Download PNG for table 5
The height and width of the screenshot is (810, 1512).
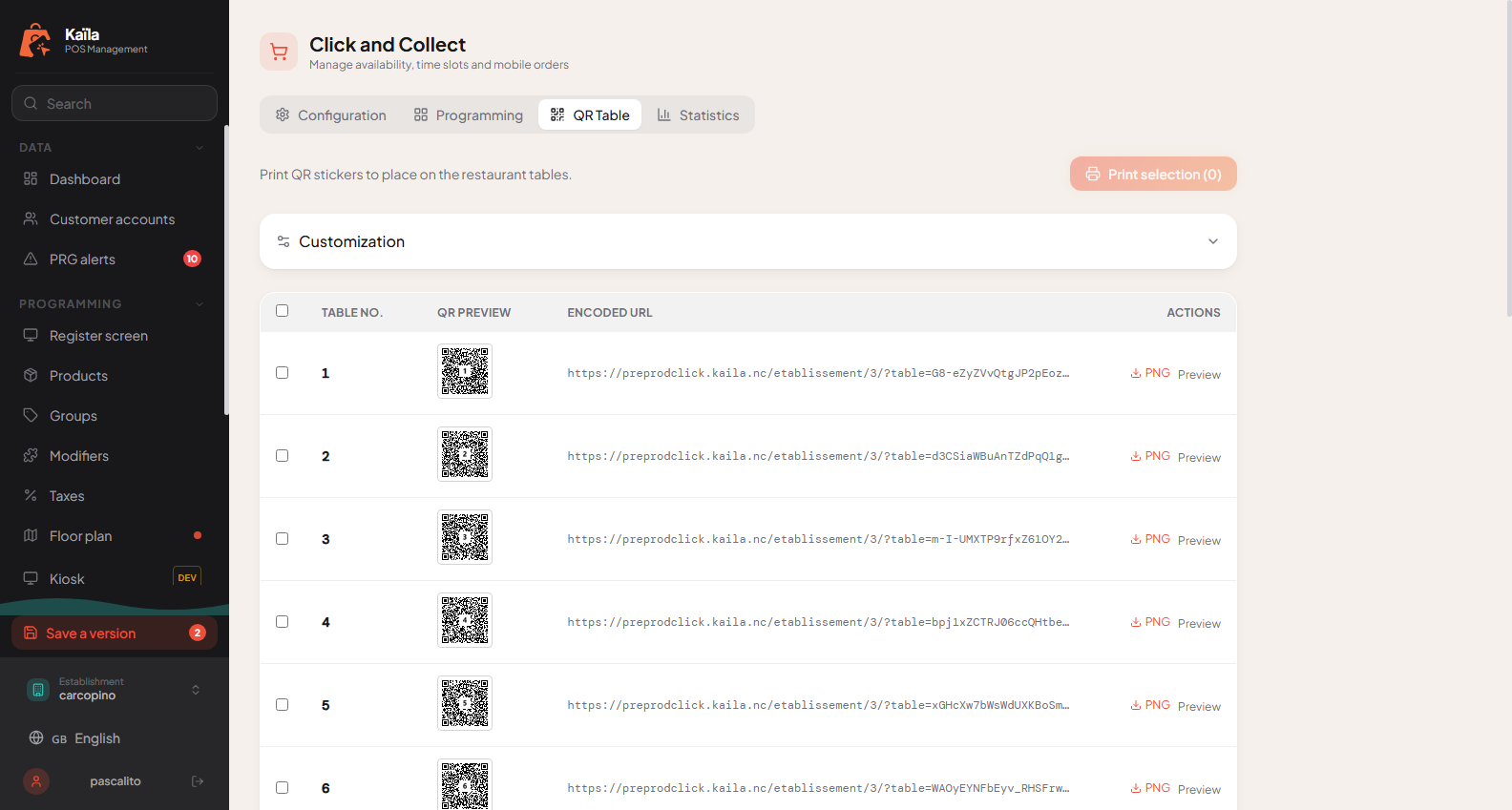coord(1150,705)
